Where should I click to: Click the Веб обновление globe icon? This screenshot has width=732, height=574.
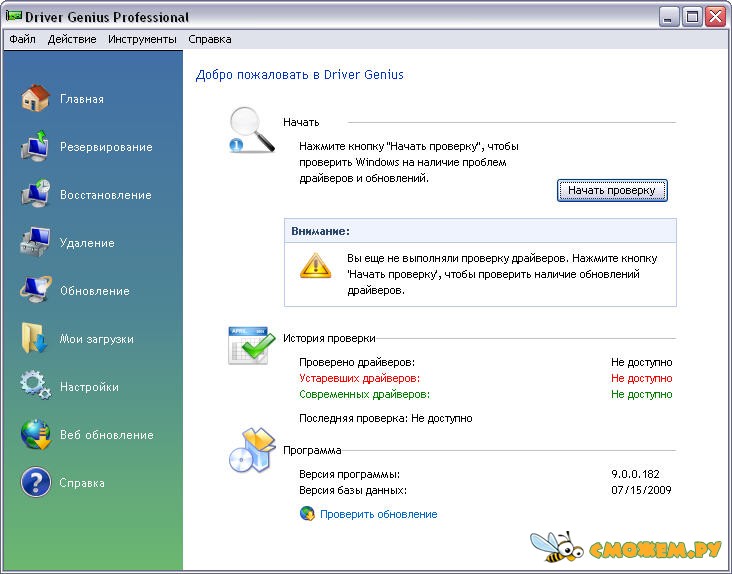[36, 434]
